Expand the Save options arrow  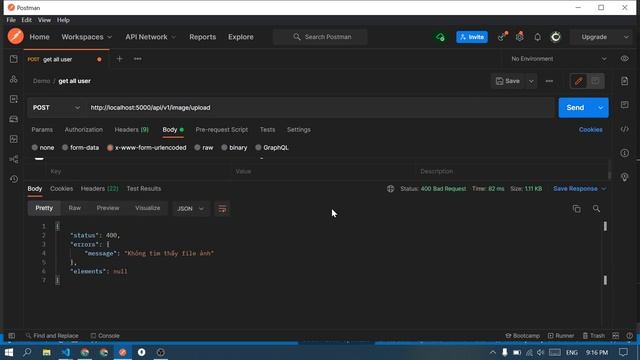click(531, 81)
